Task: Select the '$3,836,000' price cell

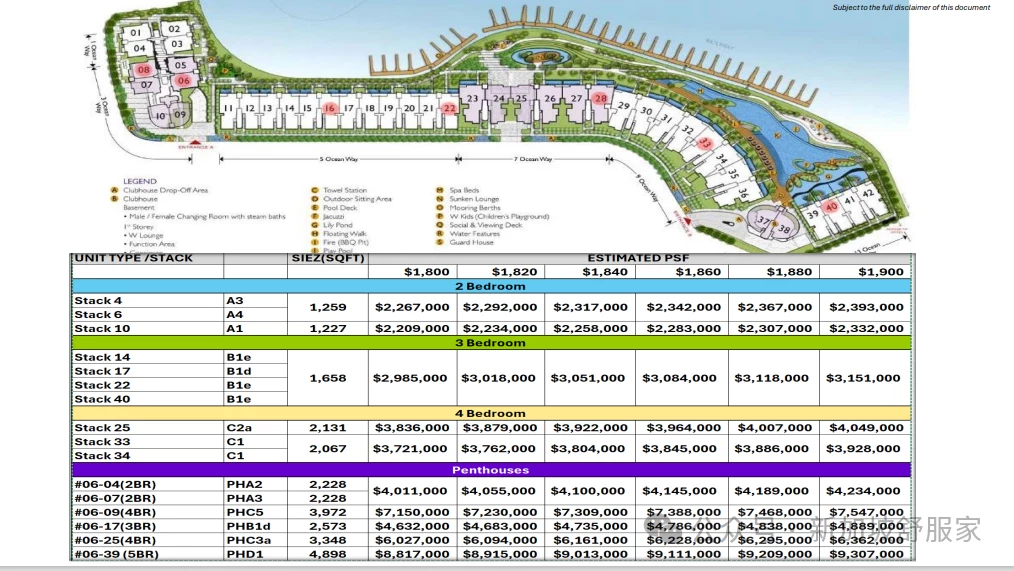Action: point(412,427)
